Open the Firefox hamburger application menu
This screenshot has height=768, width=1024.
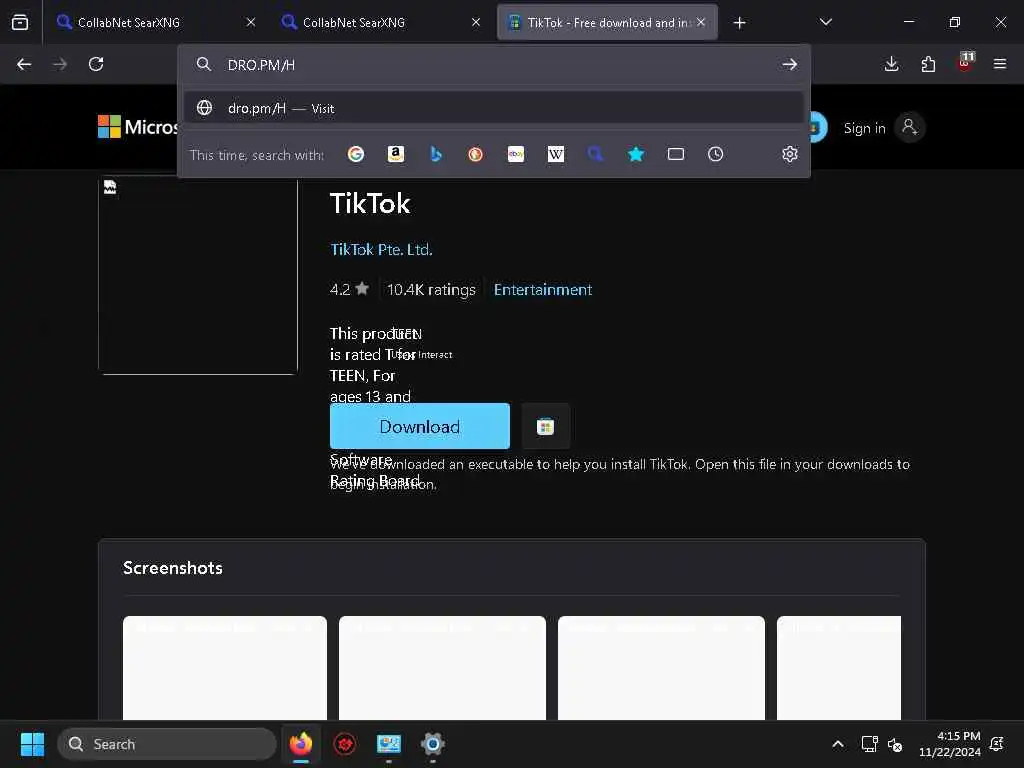1000,64
